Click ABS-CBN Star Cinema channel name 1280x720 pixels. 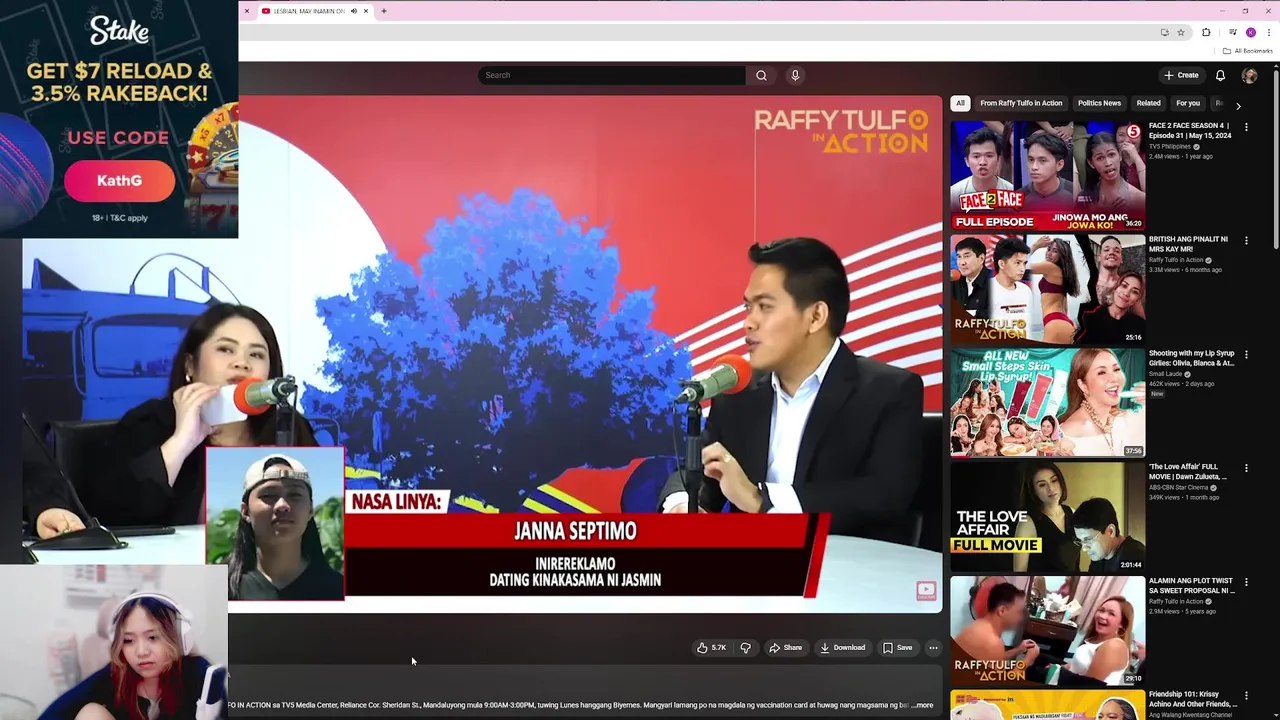[1179, 487]
